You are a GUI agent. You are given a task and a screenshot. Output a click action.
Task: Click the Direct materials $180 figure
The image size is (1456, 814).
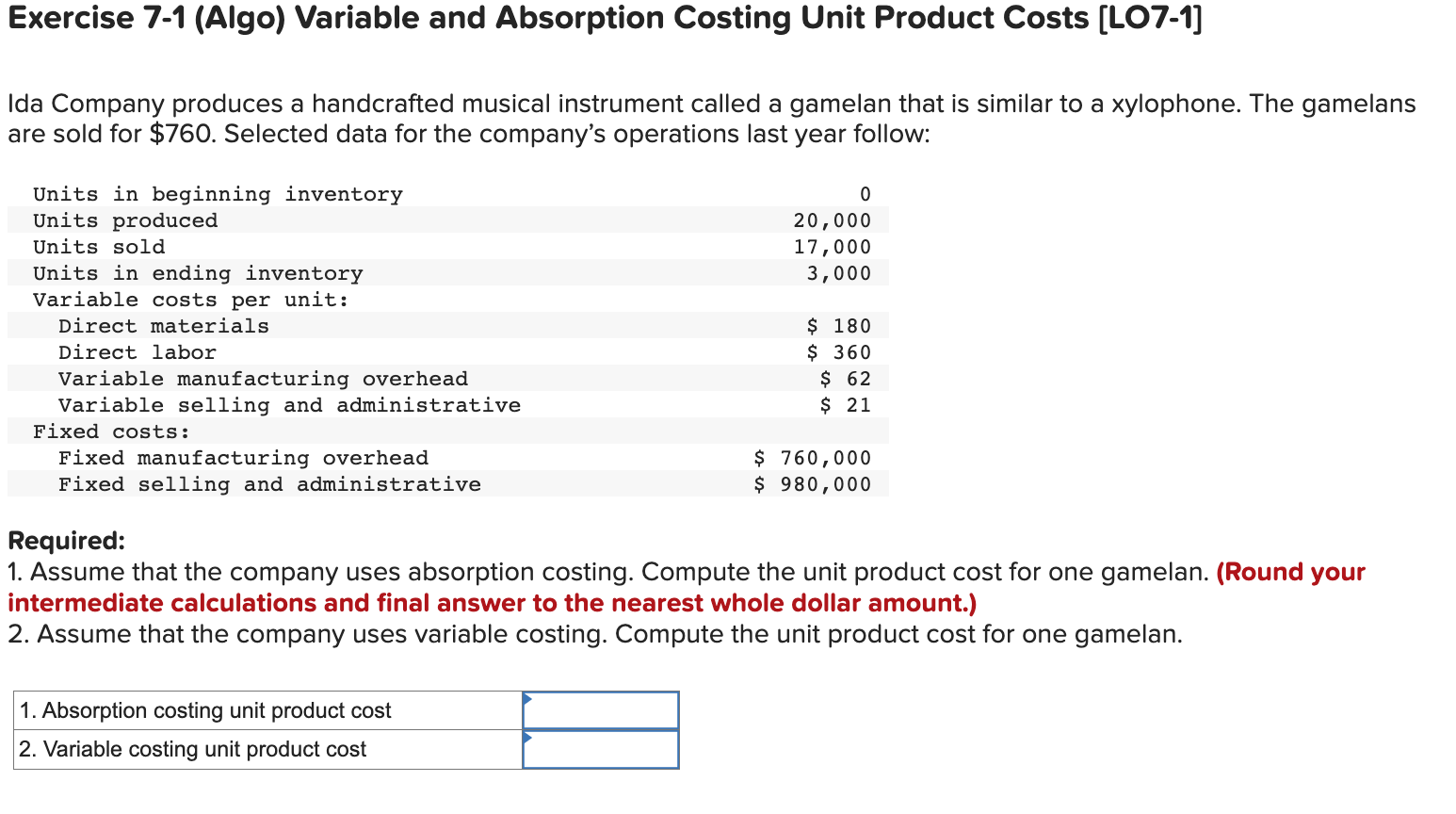pyautogui.click(x=849, y=325)
